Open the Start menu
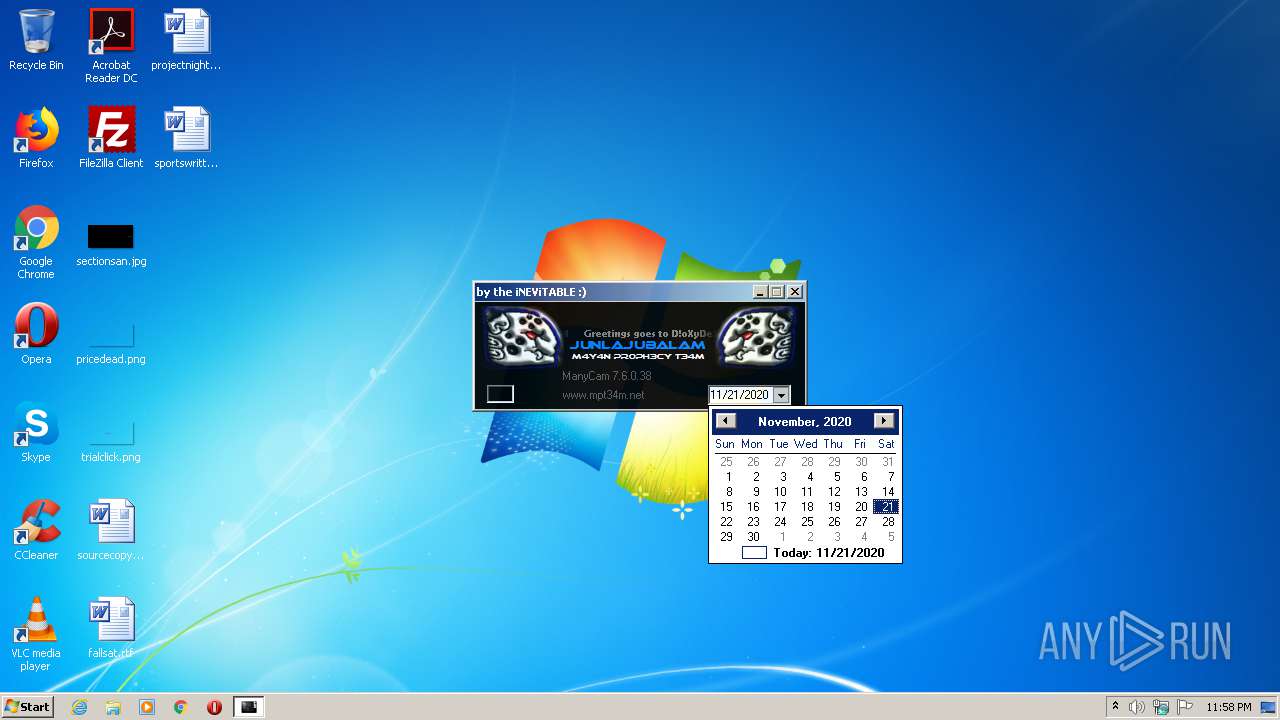This screenshot has width=1280, height=720. point(27,707)
